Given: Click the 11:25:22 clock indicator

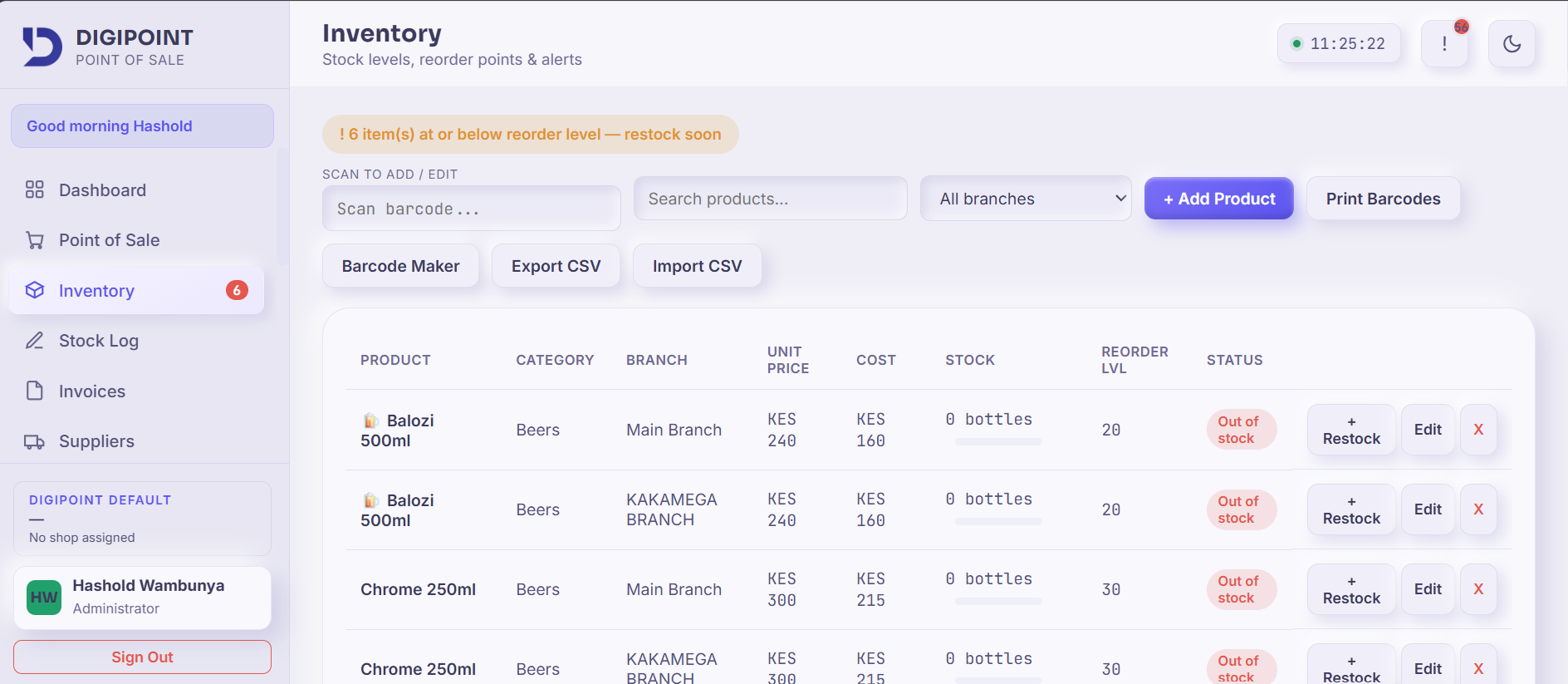Looking at the screenshot, I should [x=1338, y=44].
